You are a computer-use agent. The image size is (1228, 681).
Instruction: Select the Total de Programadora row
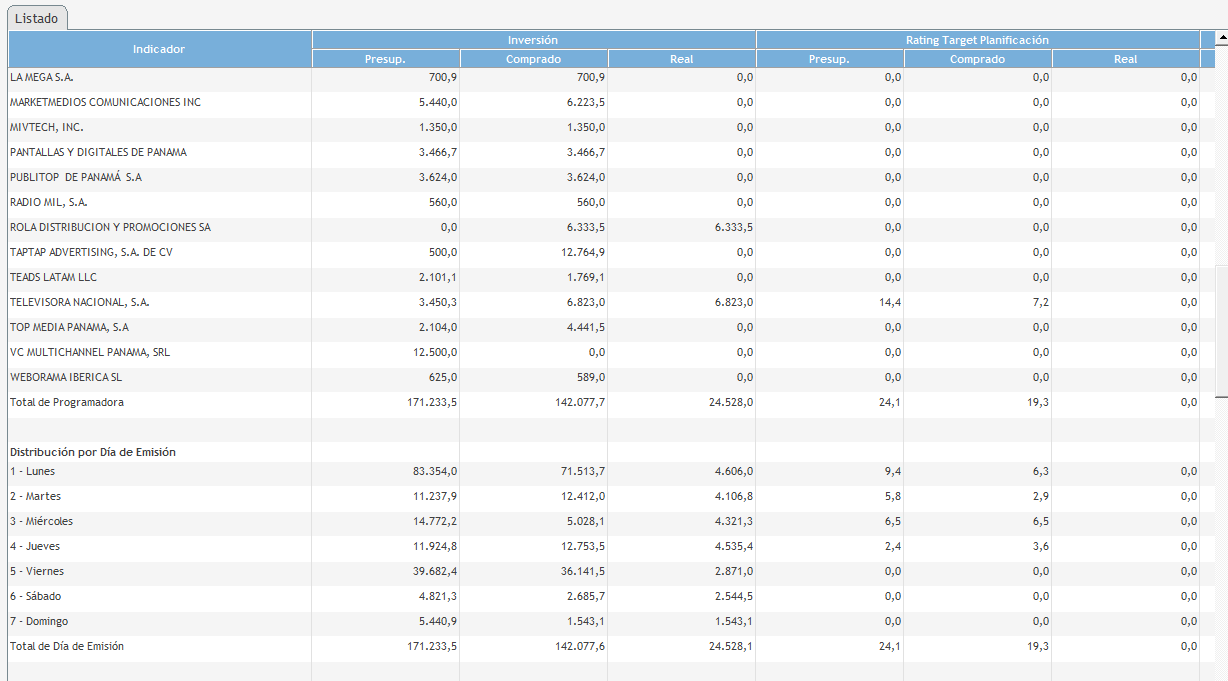tap(67, 402)
